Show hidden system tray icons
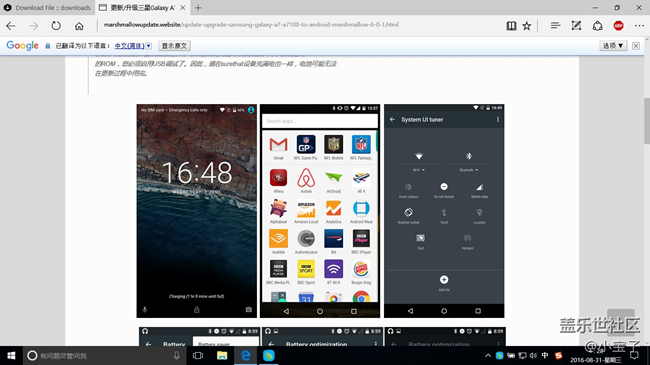Viewport: 650px width, 365px height. coord(488,355)
